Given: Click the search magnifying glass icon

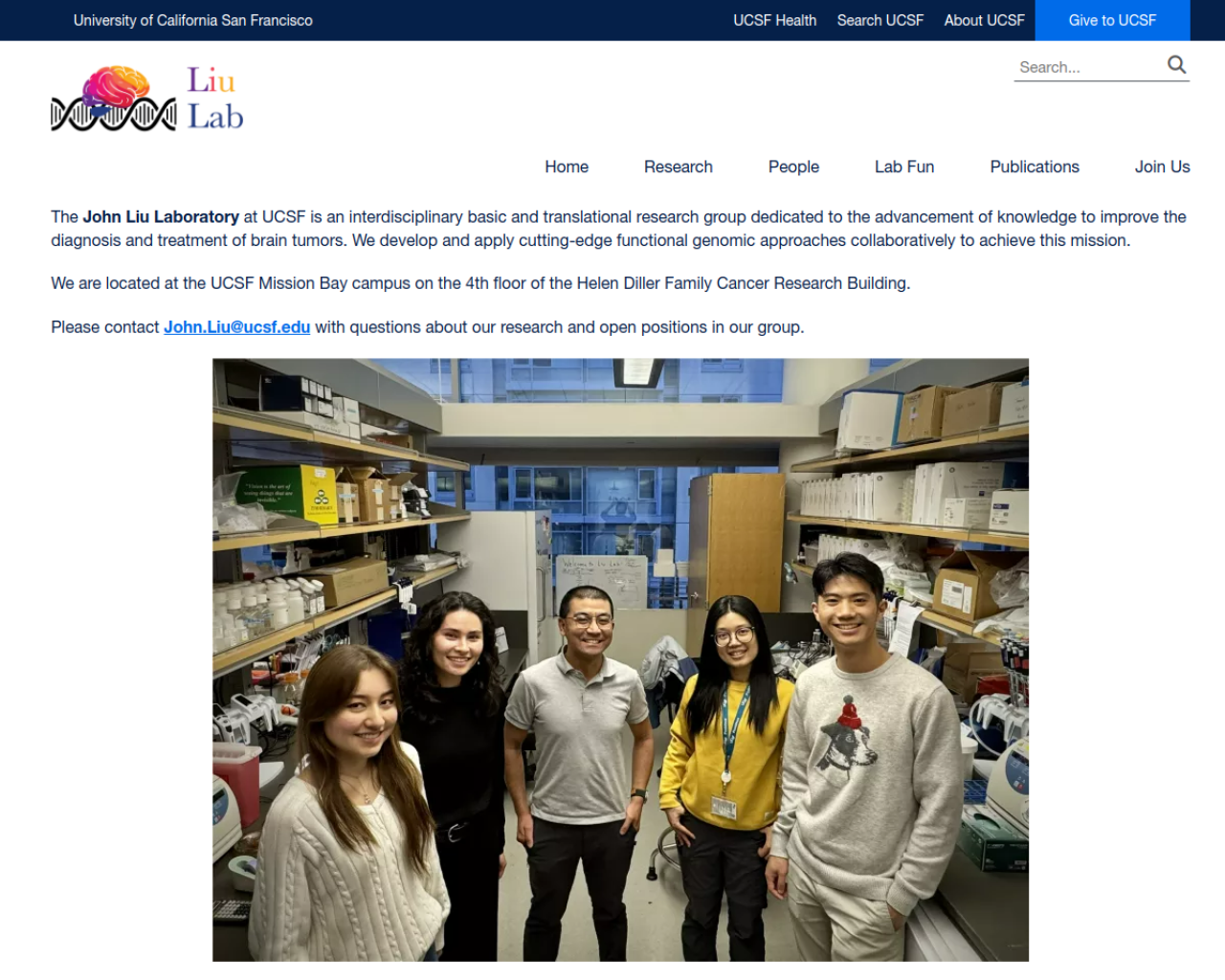Looking at the screenshot, I should pos(1176,65).
